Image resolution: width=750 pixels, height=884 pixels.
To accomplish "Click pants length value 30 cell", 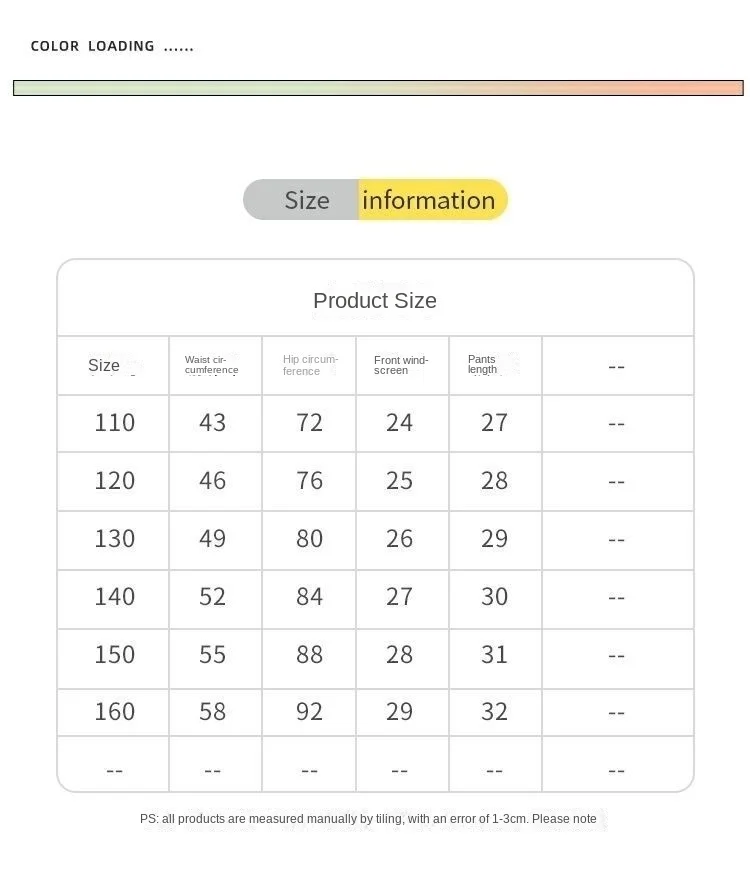I will tap(494, 597).
